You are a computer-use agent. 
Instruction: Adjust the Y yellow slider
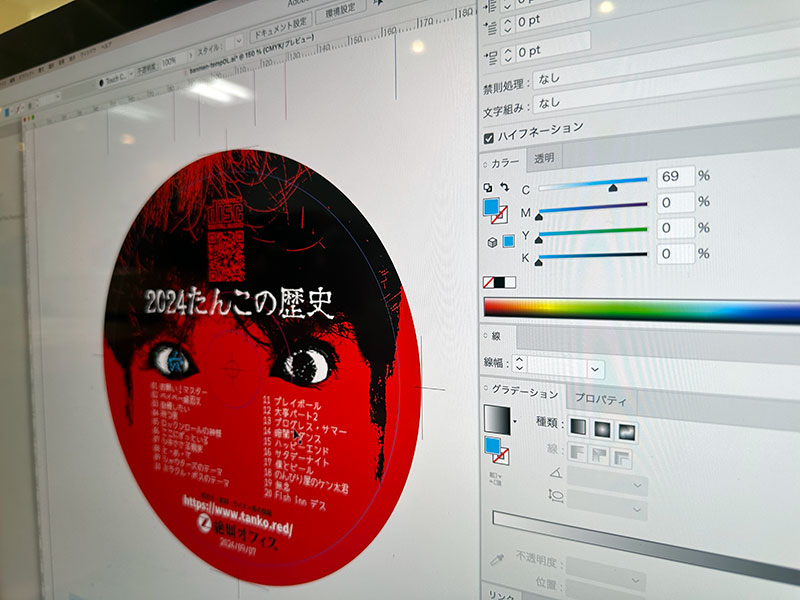point(593,234)
